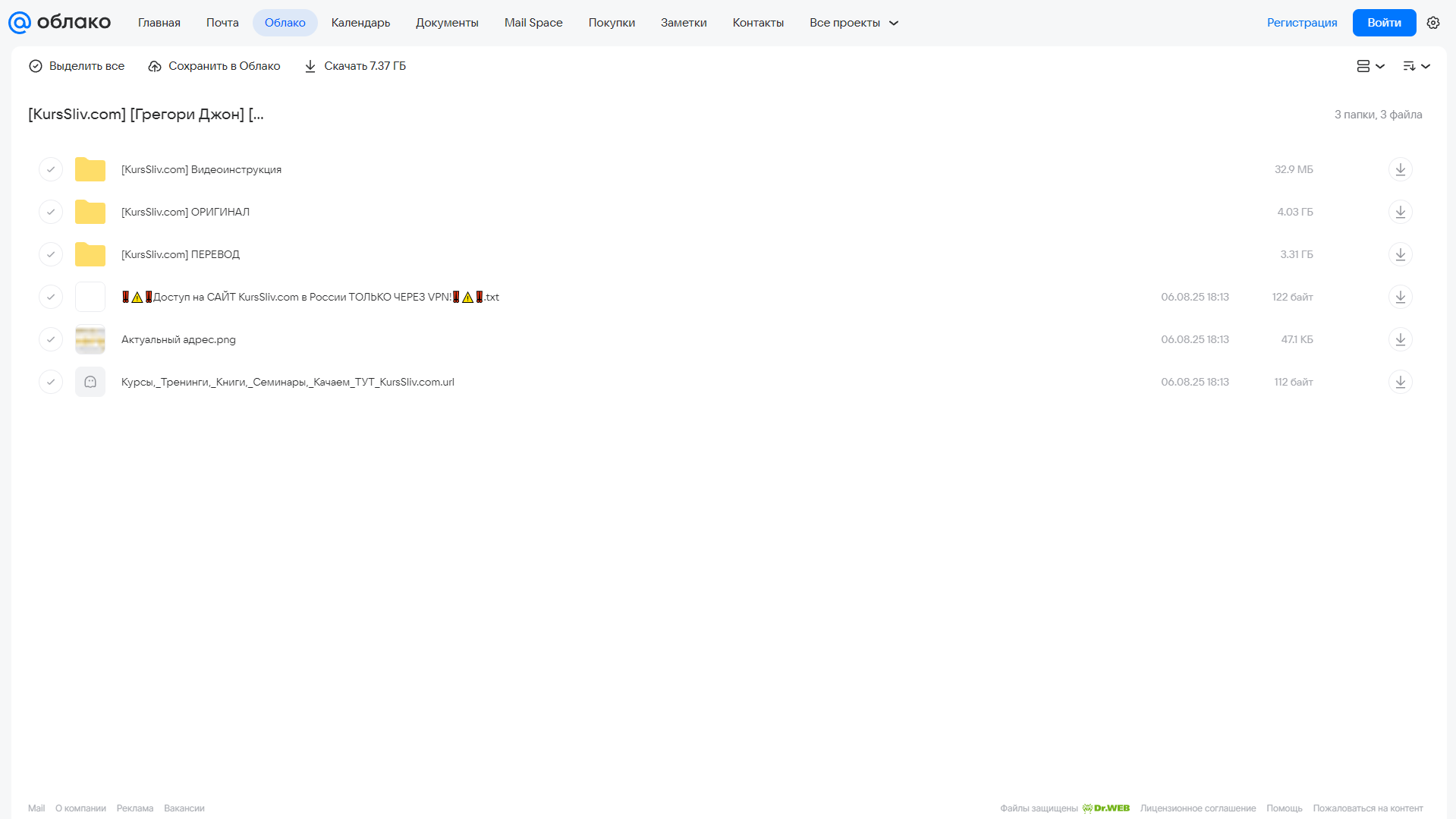Open the Актуальный адрес.png thumbnail

(90, 339)
